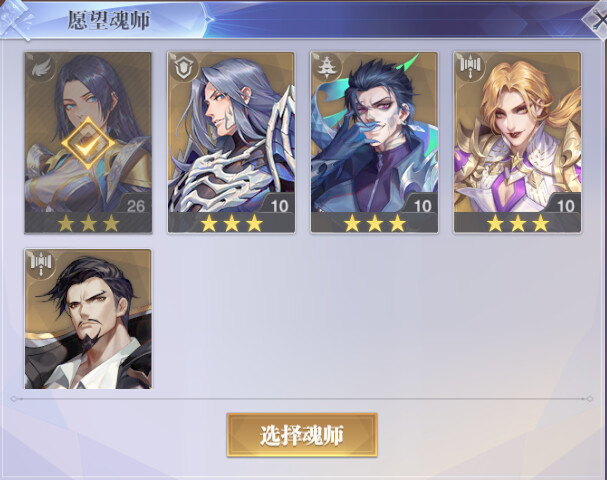This screenshot has width=607, height=480.
Task: Click the level 10 badge on blonde card
Action: tap(564, 204)
